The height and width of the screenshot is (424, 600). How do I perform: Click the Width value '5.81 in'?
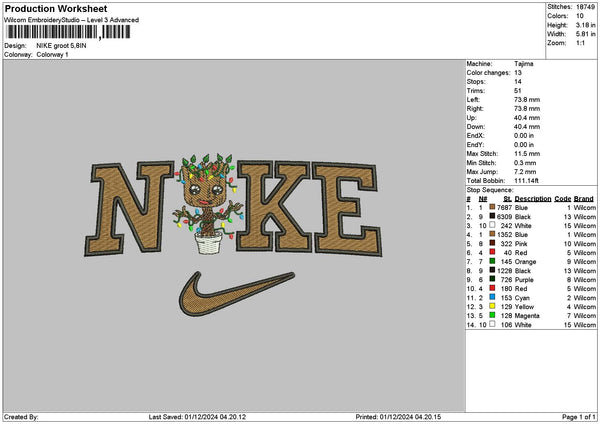(585, 34)
